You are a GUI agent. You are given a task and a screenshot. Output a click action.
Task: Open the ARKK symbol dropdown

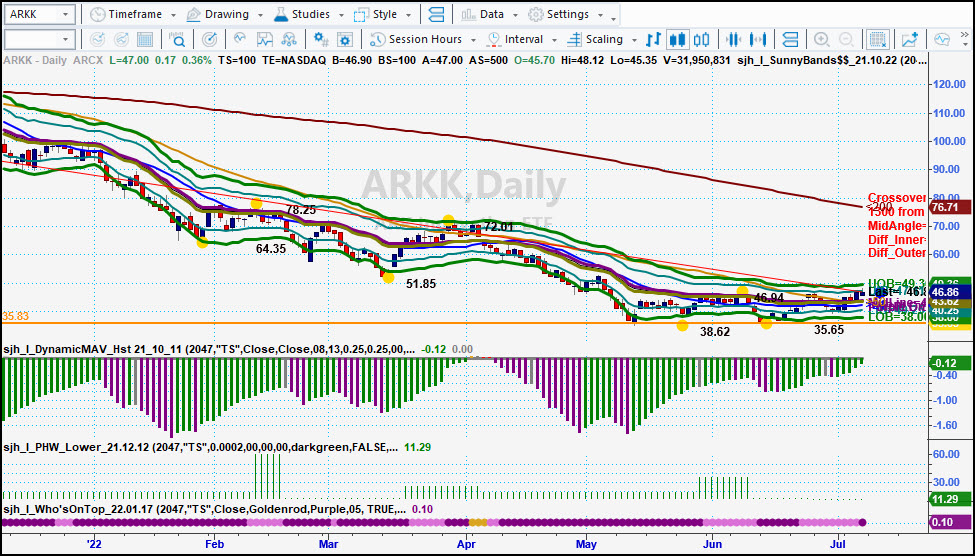tap(67, 14)
